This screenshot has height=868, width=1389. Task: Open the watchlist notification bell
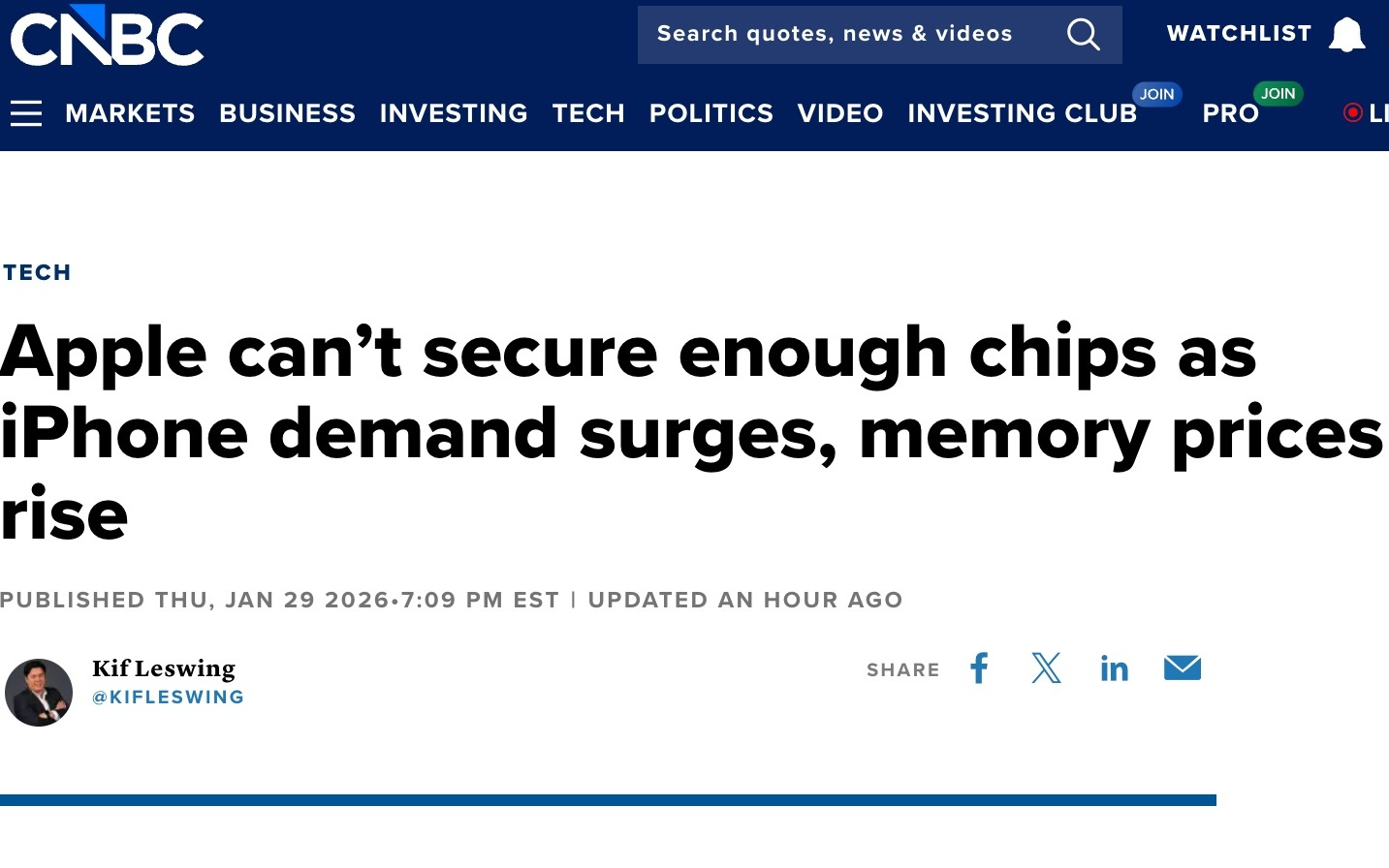1346,35
